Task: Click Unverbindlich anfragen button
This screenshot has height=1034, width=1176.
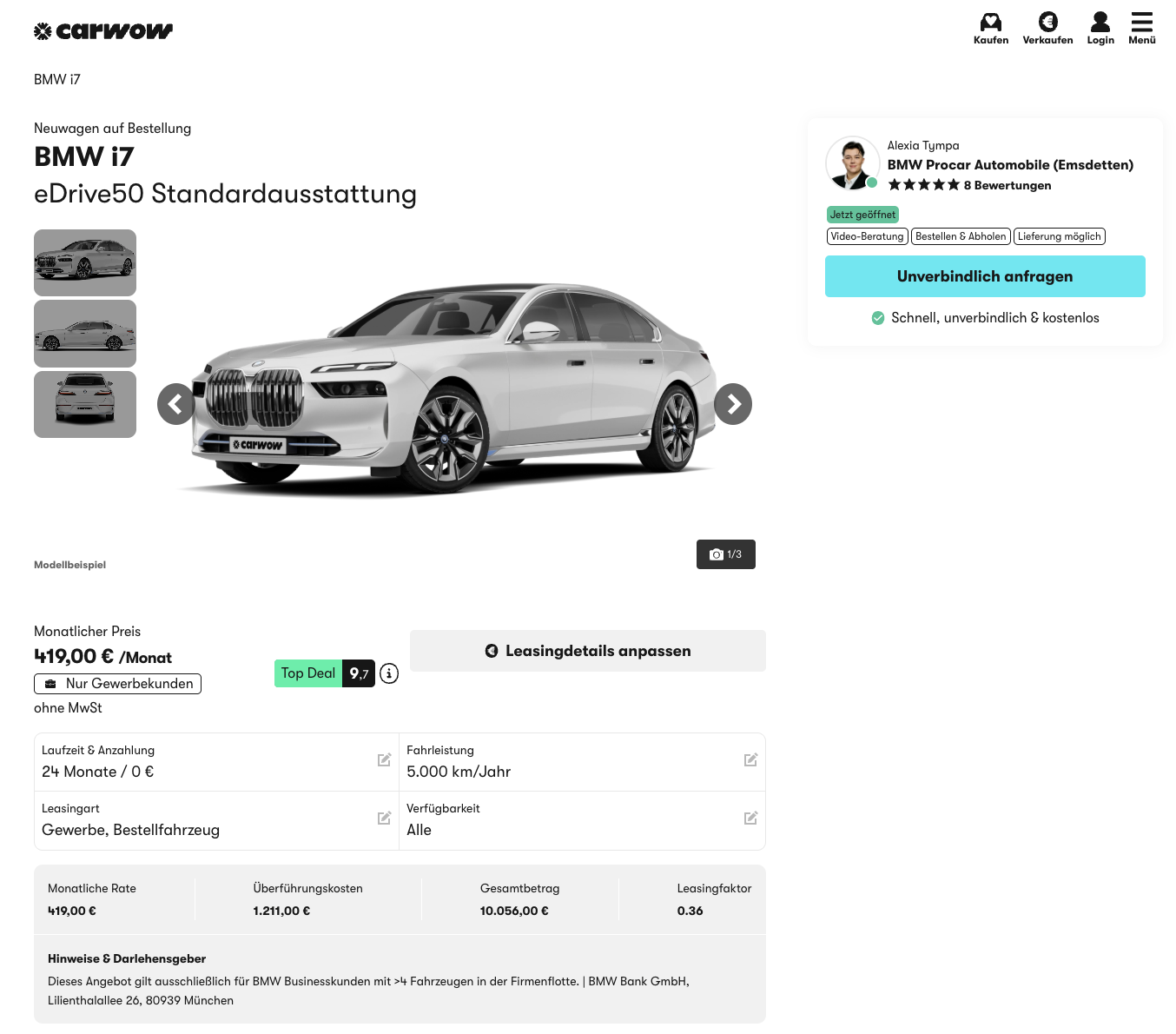Action: (x=984, y=276)
